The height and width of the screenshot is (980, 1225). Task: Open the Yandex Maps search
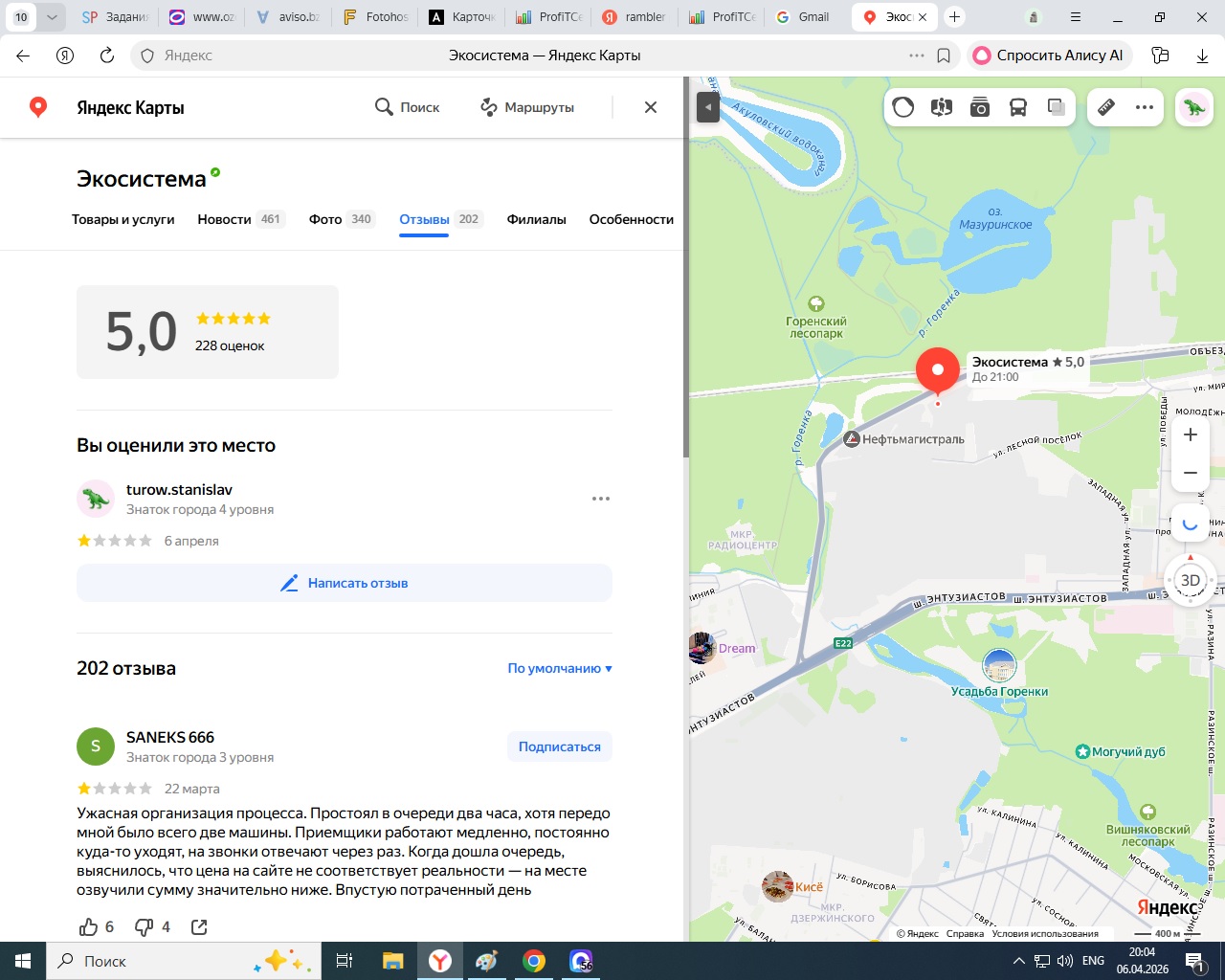pyautogui.click(x=407, y=107)
